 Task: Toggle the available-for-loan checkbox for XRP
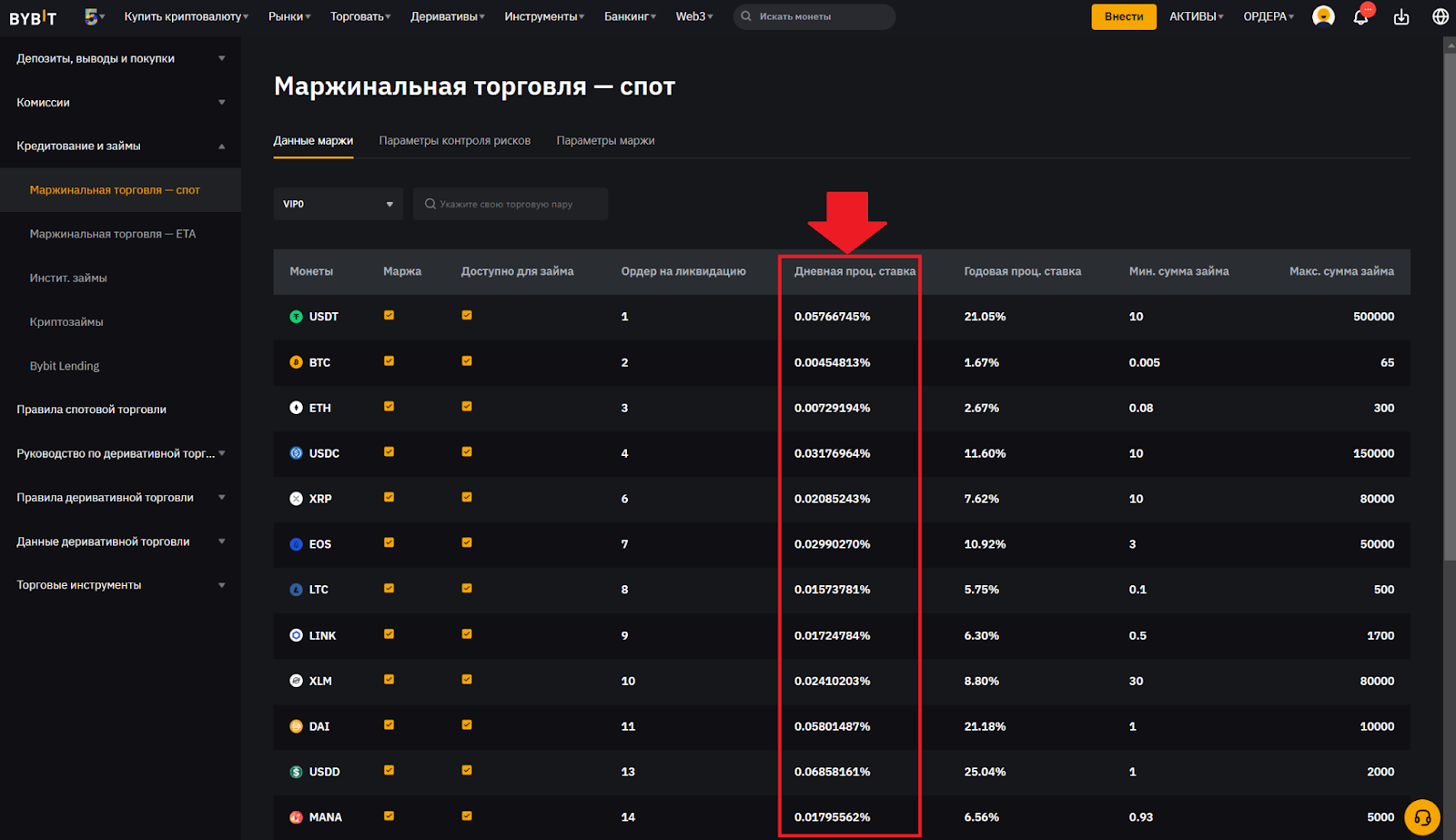click(467, 498)
